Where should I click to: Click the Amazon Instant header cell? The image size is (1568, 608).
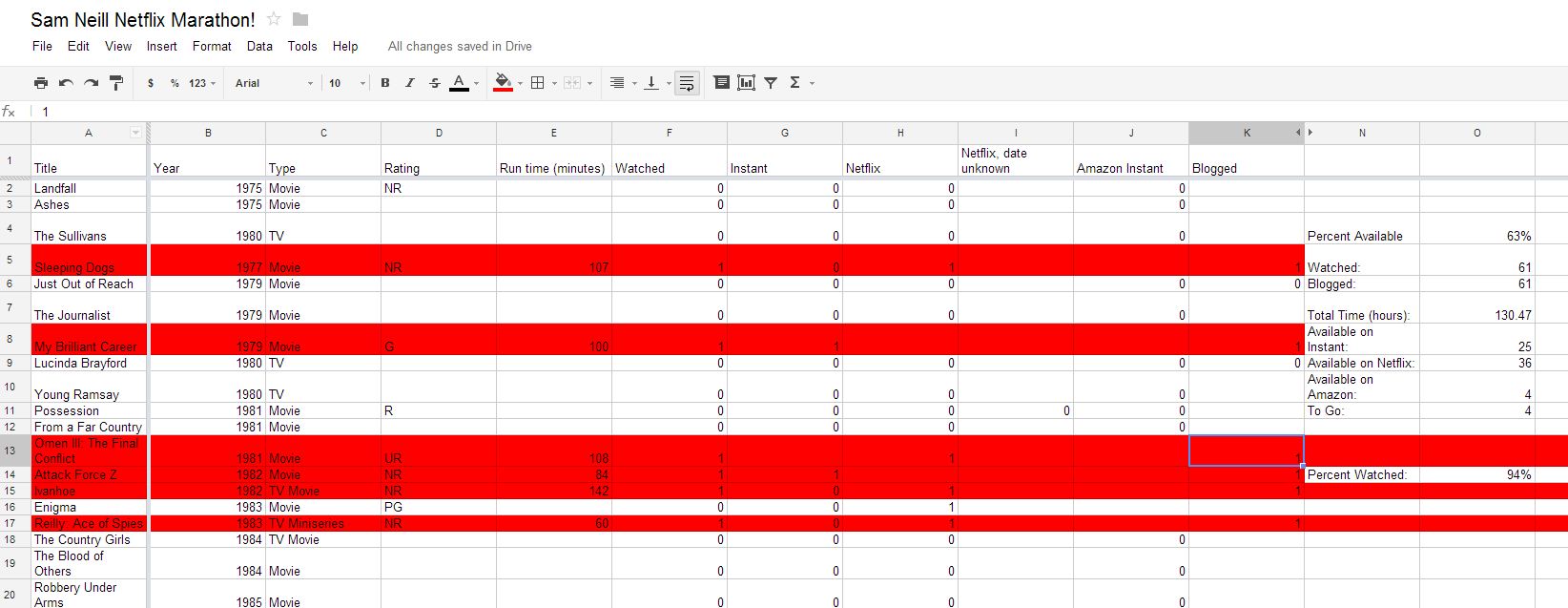1130,160
